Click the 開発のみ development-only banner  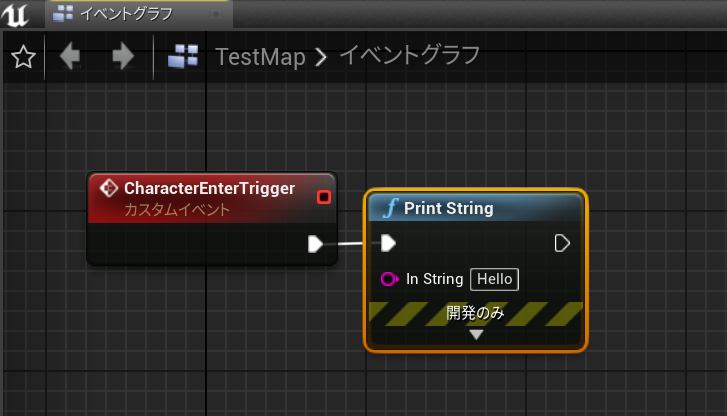[476, 314]
